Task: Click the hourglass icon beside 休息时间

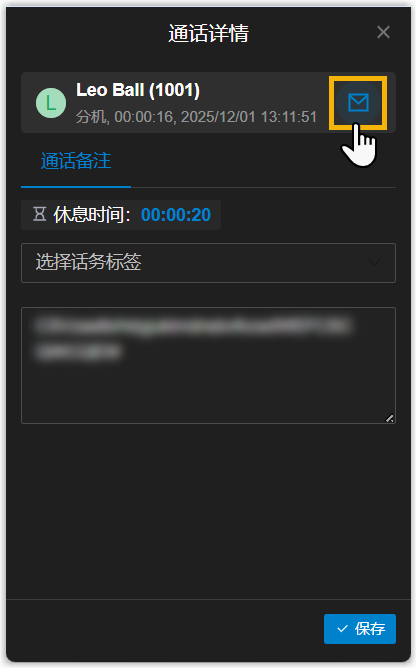Action: [x=40, y=214]
